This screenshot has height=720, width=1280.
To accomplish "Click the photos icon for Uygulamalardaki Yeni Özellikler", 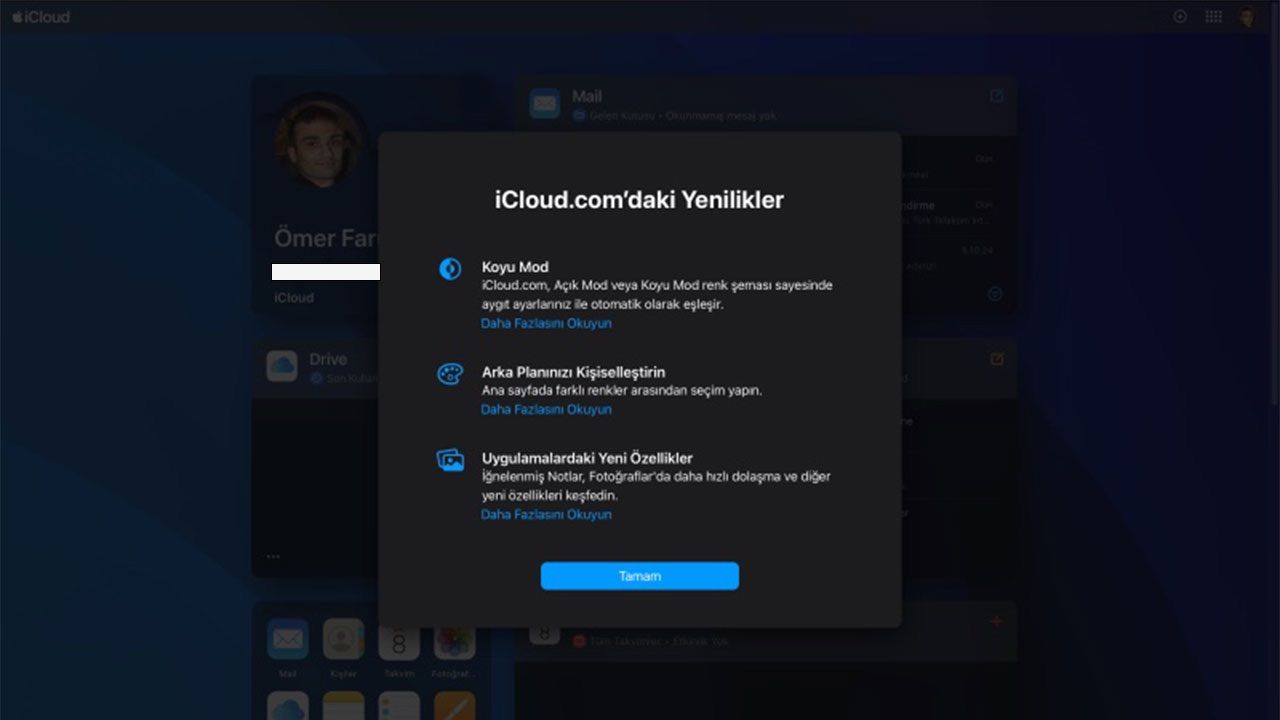I will coord(450,460).
